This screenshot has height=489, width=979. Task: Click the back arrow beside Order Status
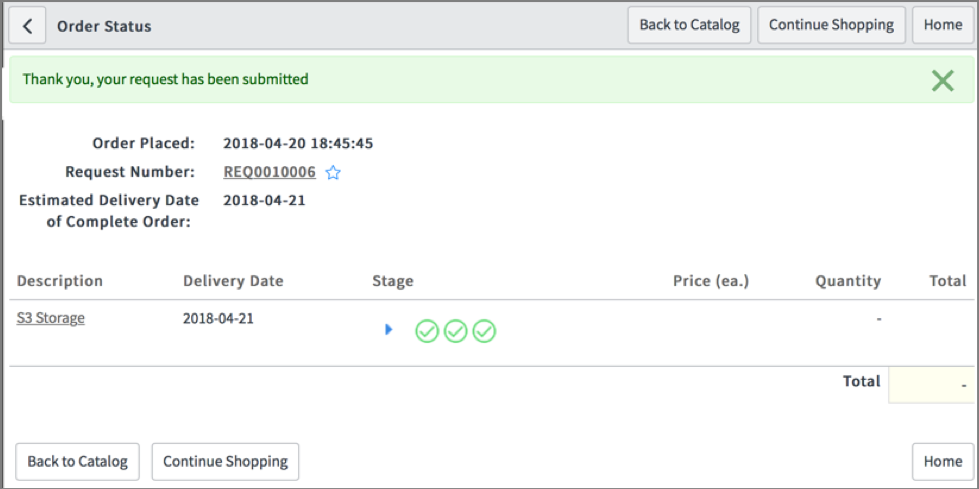pyautogui.click(x=27, y=26)
